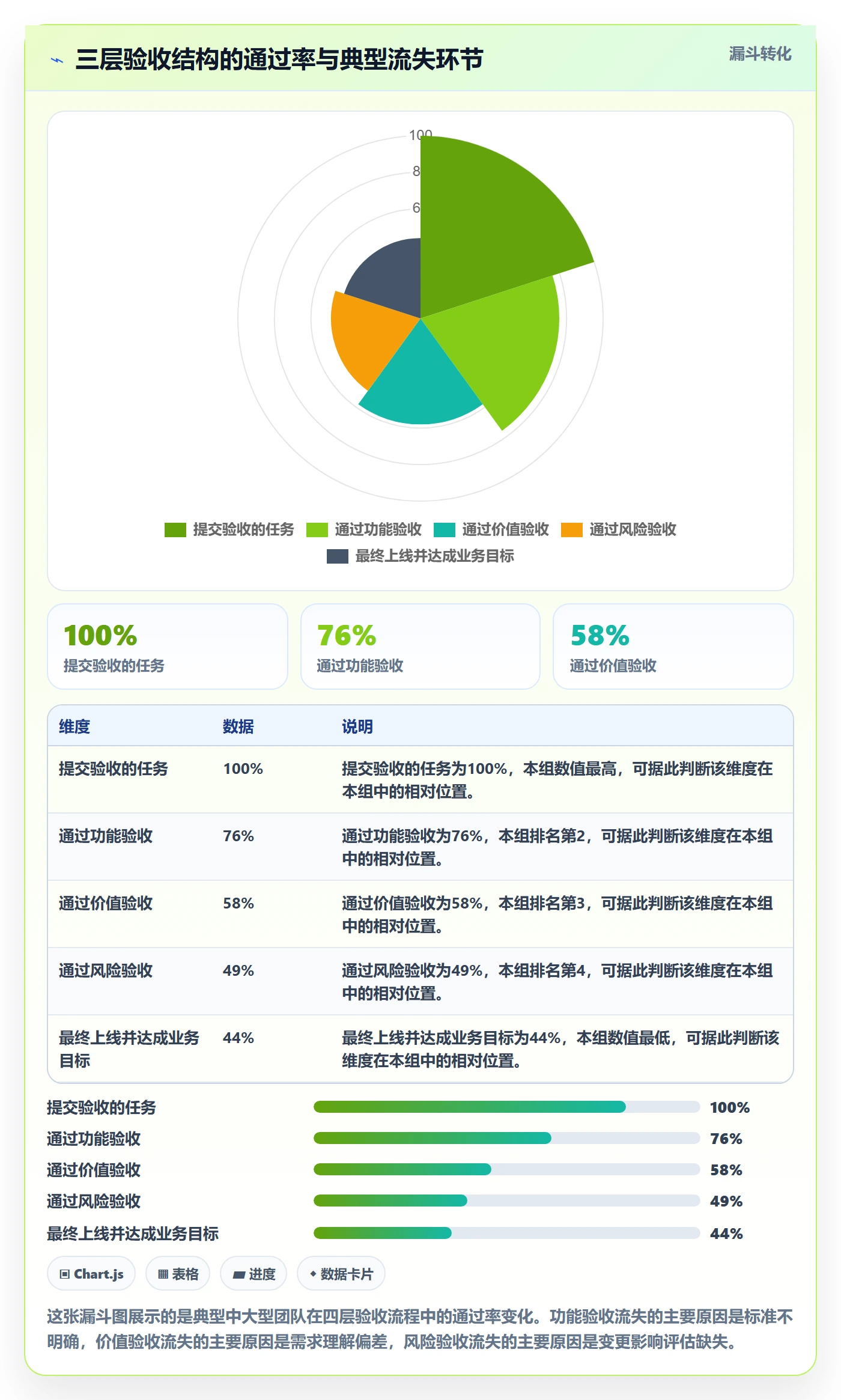Toggle the 通过风险验收 legend item
This screenshot has width=841, height=1400.
click(619, 529)
